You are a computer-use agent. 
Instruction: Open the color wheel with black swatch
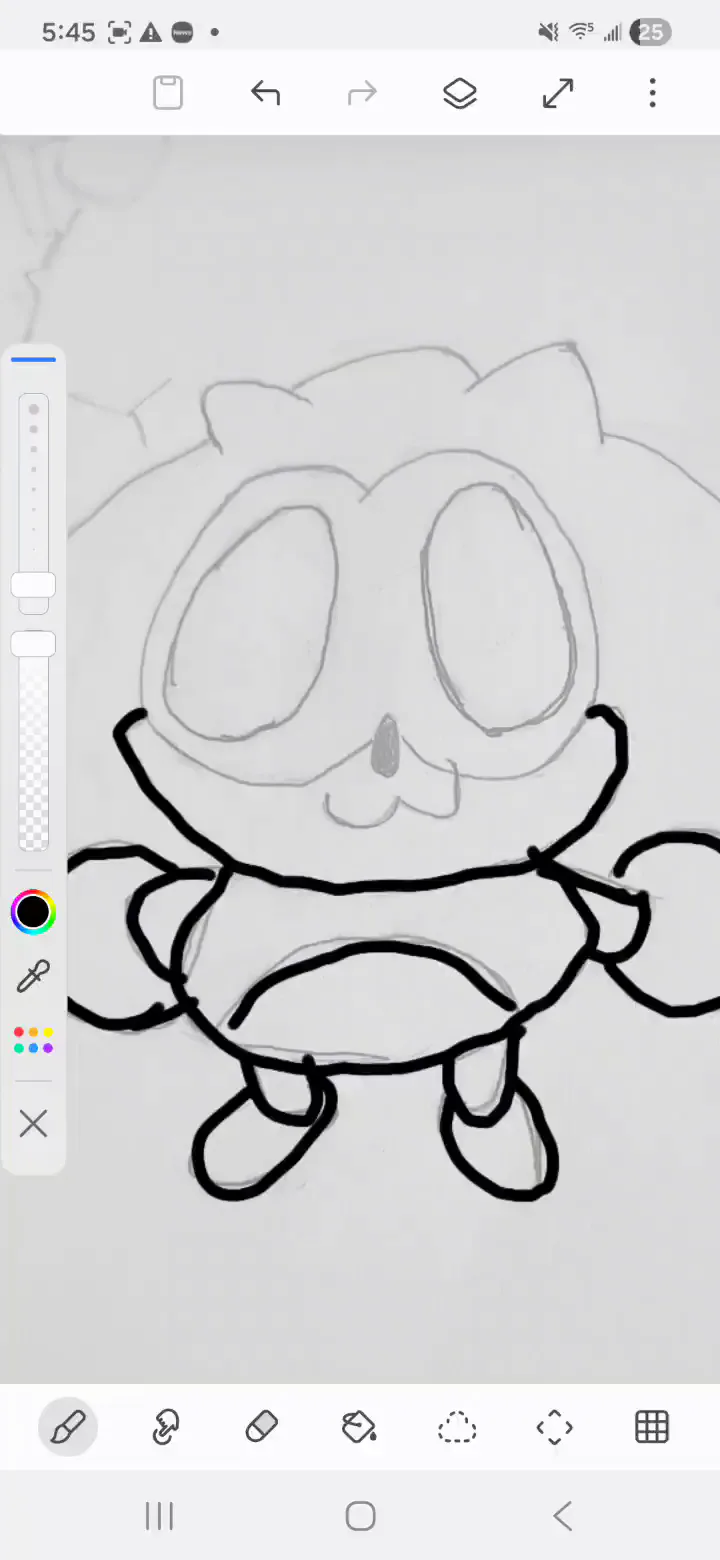pyautogui.click(x=33, y=912)
